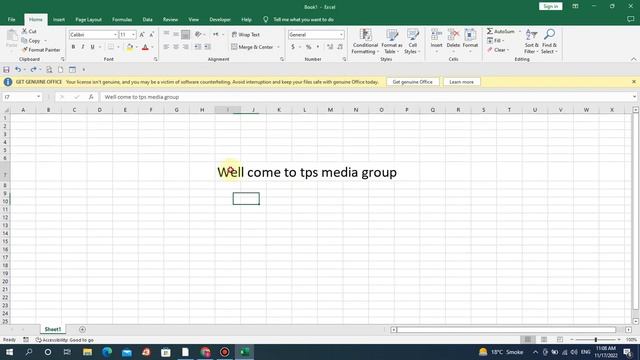
Task: Click AutoSum
Action: coord(501,31)
